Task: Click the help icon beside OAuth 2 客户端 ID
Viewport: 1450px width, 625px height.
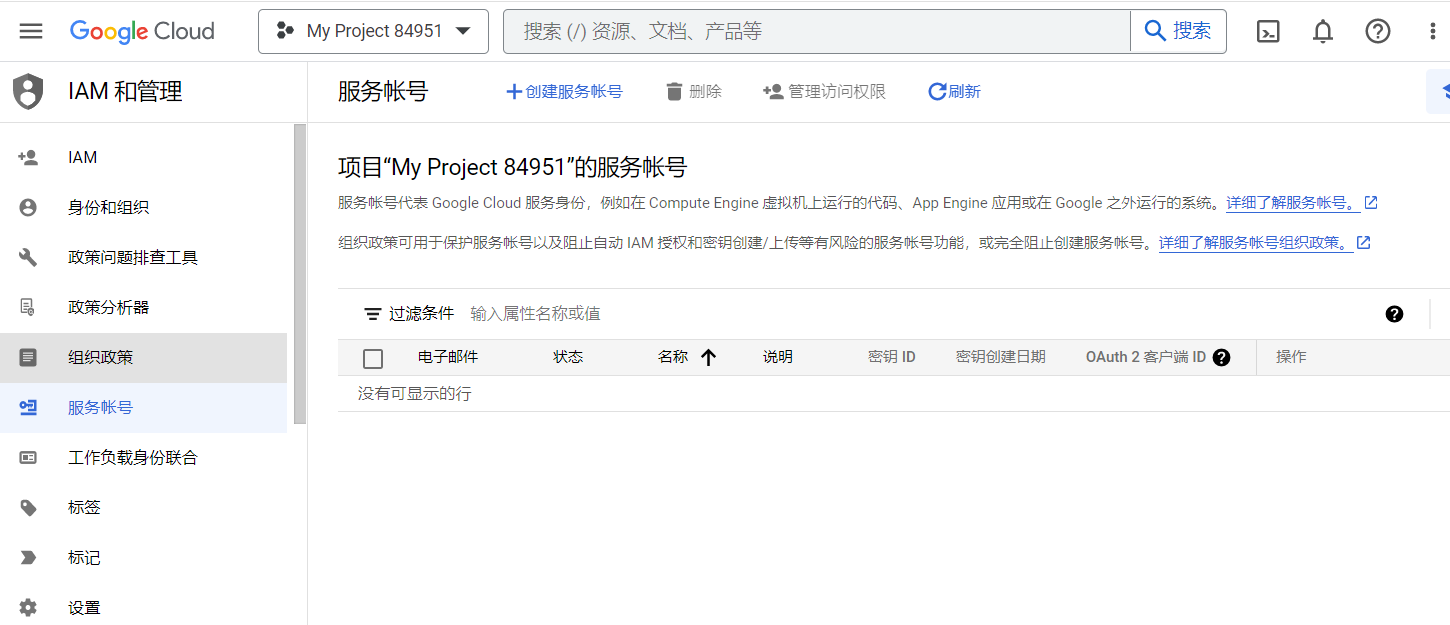Action: (1221, 357)
